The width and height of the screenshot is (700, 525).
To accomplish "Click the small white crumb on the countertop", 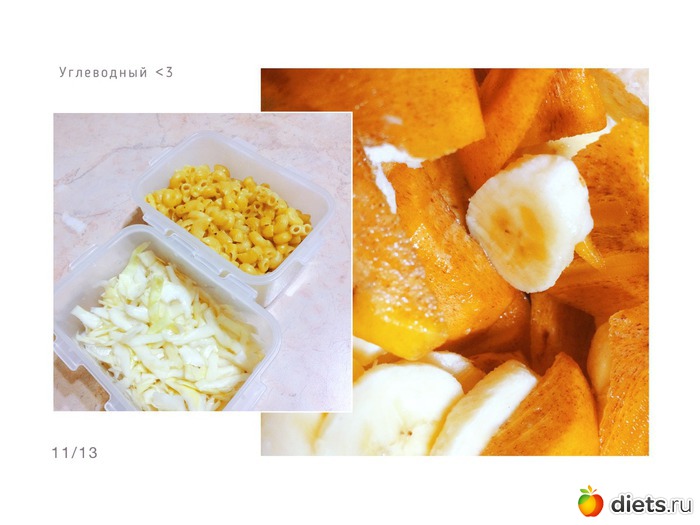I will pyautogui.click(x=74, y=224).
